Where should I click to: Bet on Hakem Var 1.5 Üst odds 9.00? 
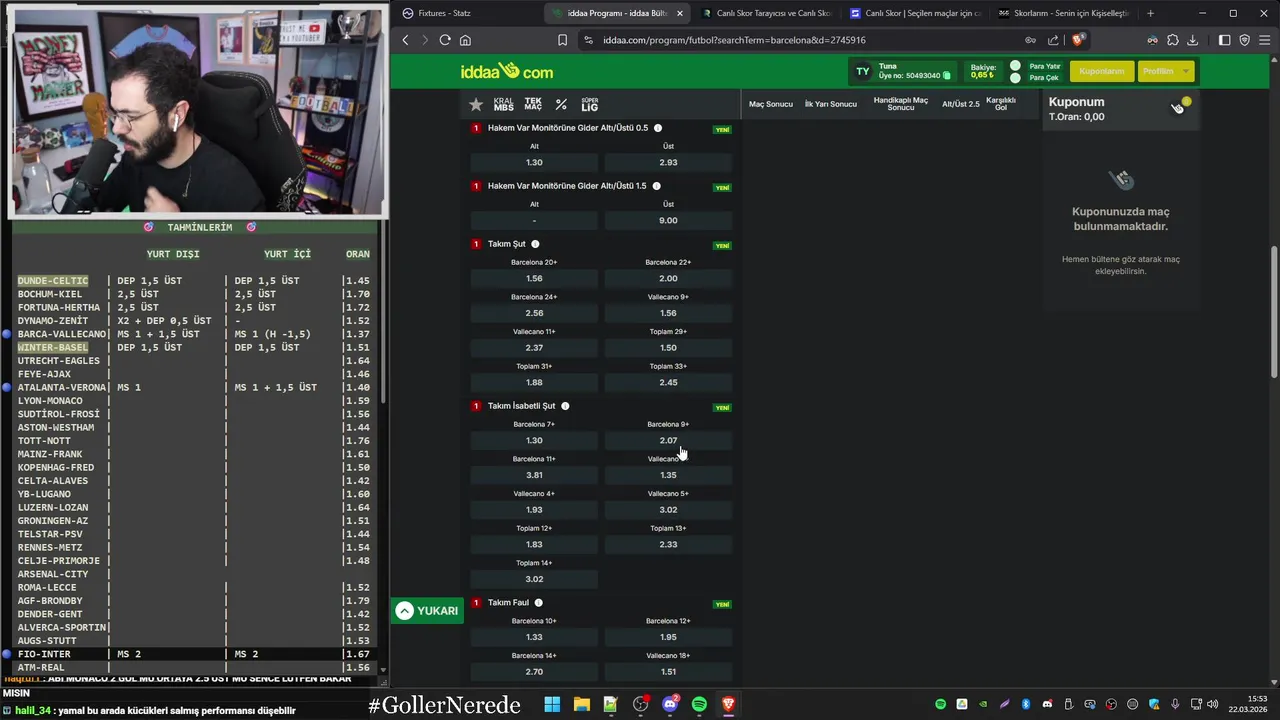668,220
